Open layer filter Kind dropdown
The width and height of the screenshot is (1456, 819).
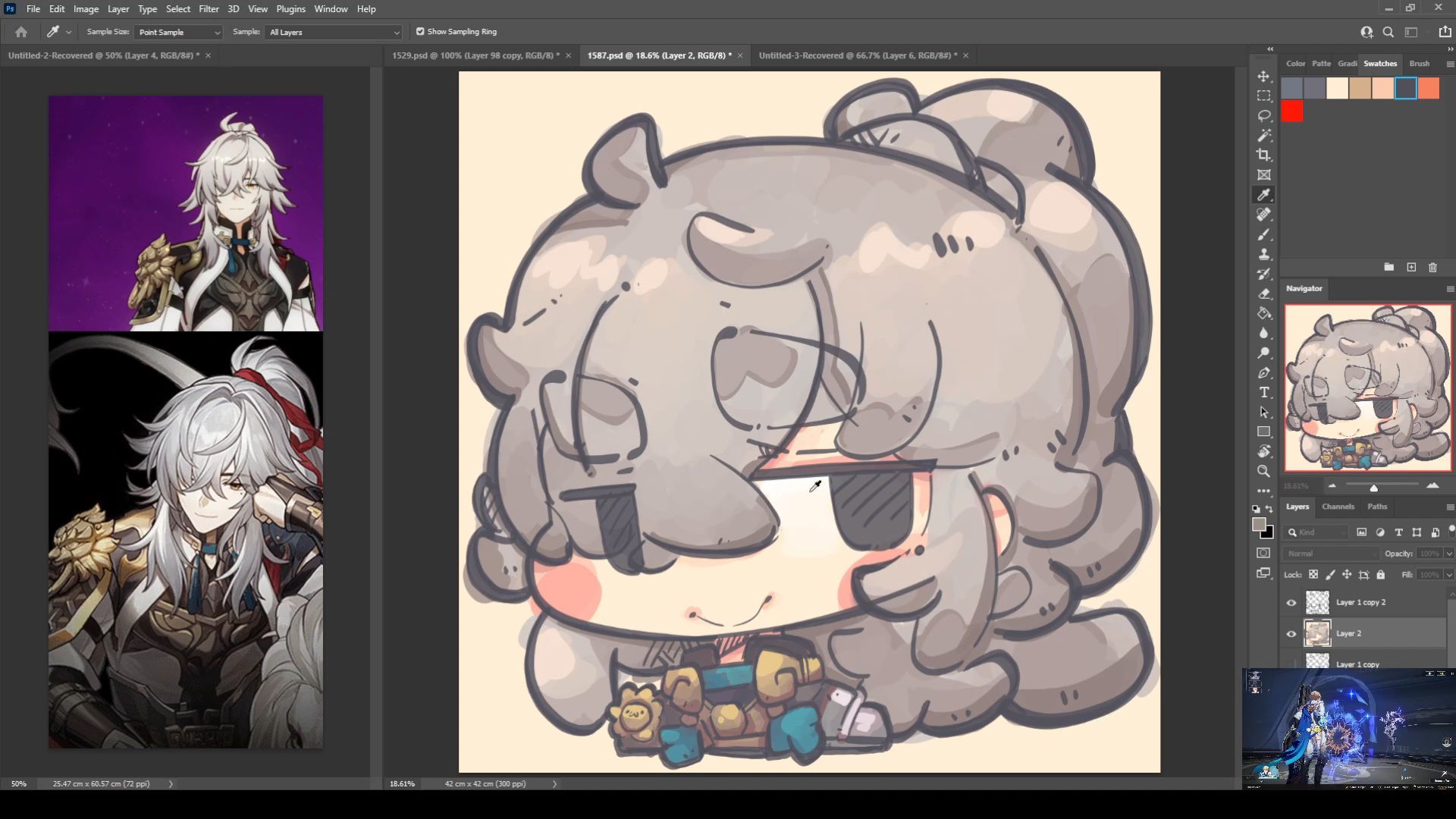[1317, 532]
